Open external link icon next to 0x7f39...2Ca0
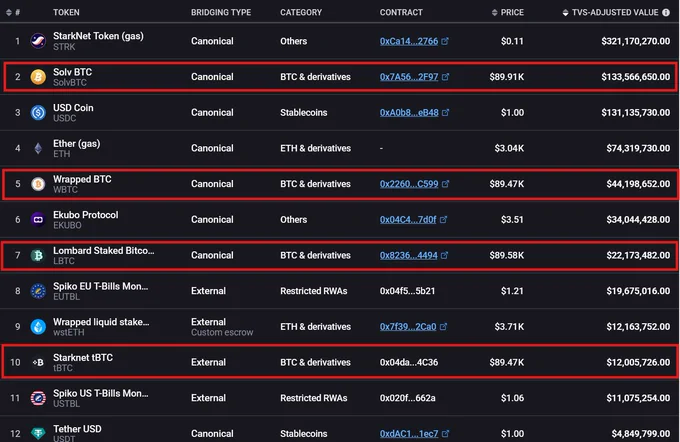The height and width of the screenshot is (442, 680). 443,326
